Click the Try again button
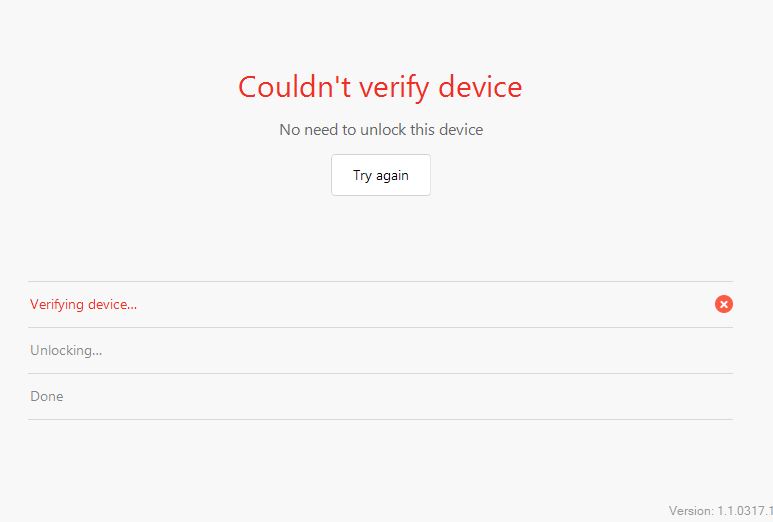The image size is (773, 522). pos(380,175)
